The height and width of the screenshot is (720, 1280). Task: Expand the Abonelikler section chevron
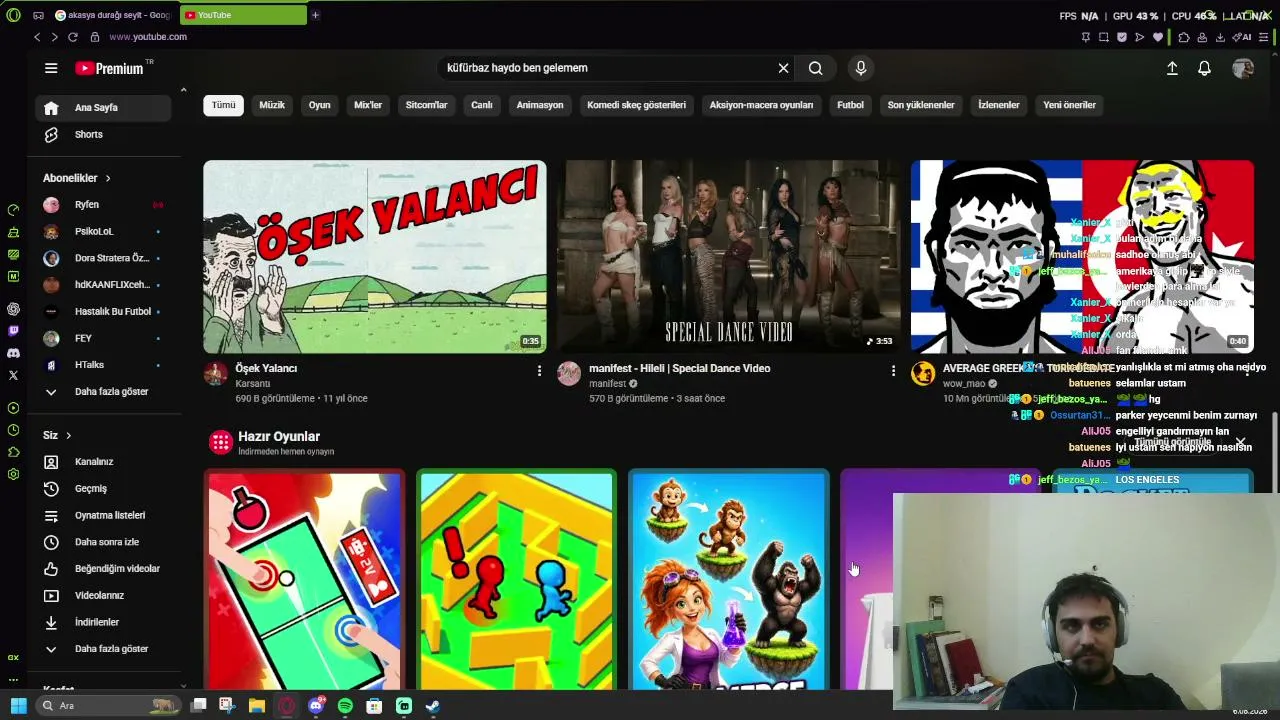[107, 178]
